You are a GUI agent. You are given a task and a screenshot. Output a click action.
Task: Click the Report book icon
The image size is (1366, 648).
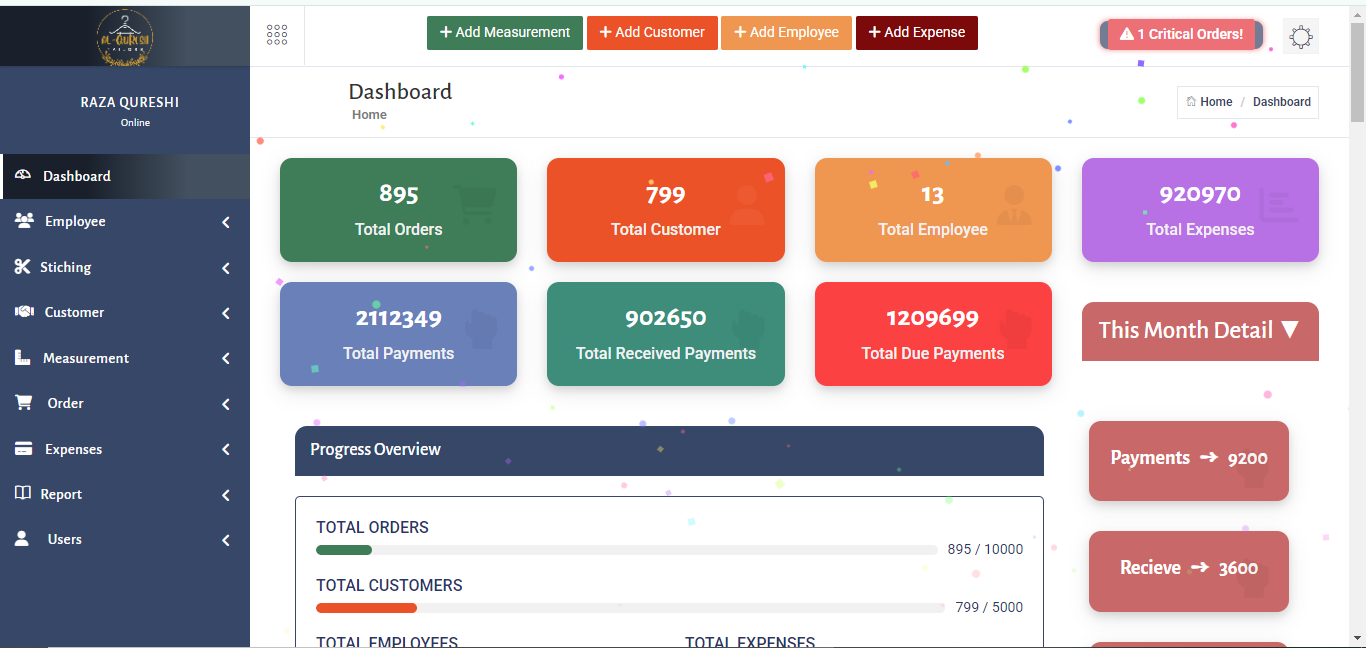[x=23, y=494]
